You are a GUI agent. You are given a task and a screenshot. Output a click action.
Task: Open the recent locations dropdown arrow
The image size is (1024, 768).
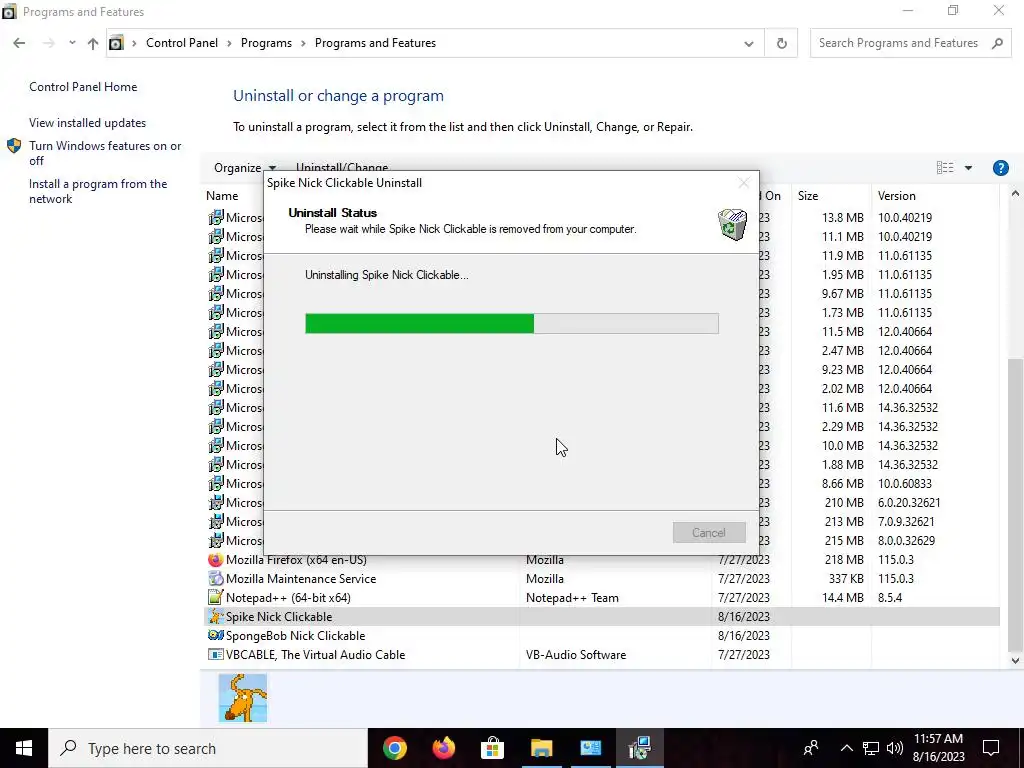pos(72,43)
